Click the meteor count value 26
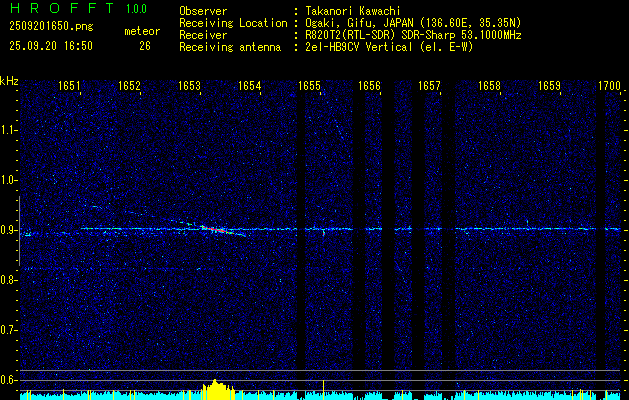Viewport: 629px width, 400px height. 145,46
